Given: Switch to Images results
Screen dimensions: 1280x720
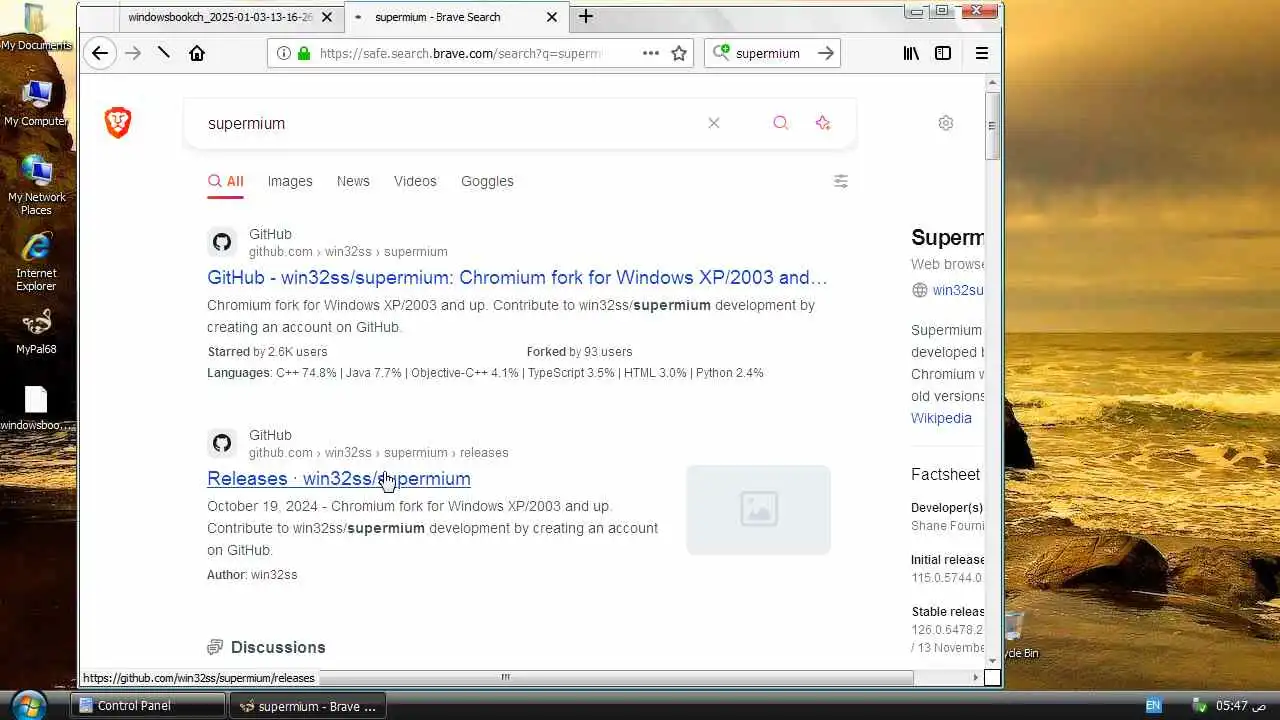Looking at the screenshot, I should tap(290, 181).
